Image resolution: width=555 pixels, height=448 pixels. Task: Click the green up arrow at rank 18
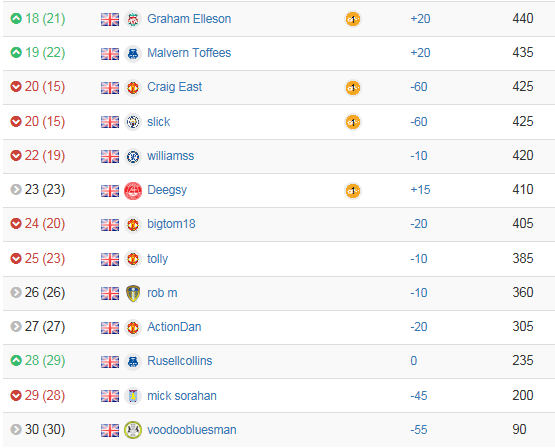16,18
